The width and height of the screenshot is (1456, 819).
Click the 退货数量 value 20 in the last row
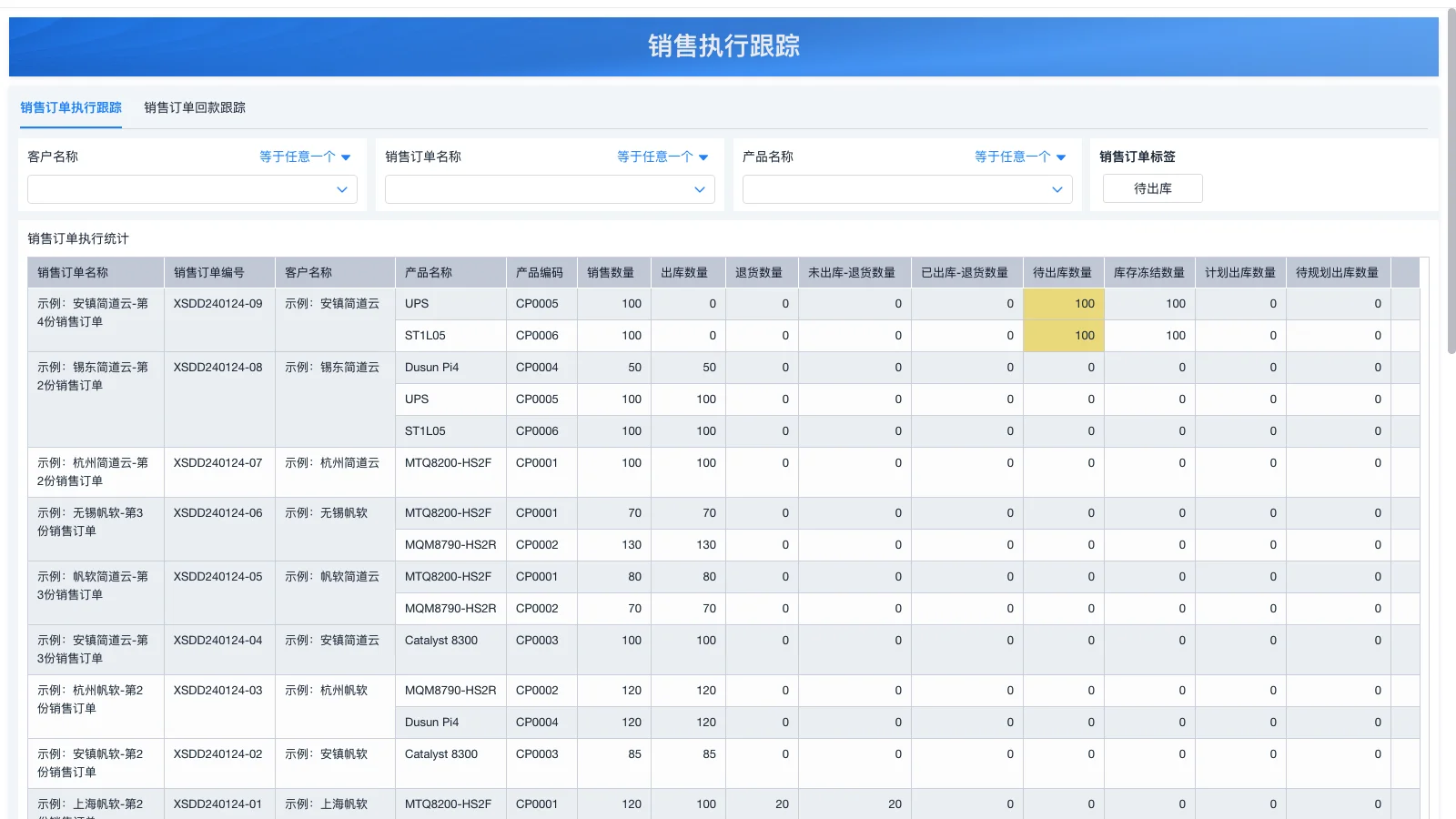tap(779, 804)
